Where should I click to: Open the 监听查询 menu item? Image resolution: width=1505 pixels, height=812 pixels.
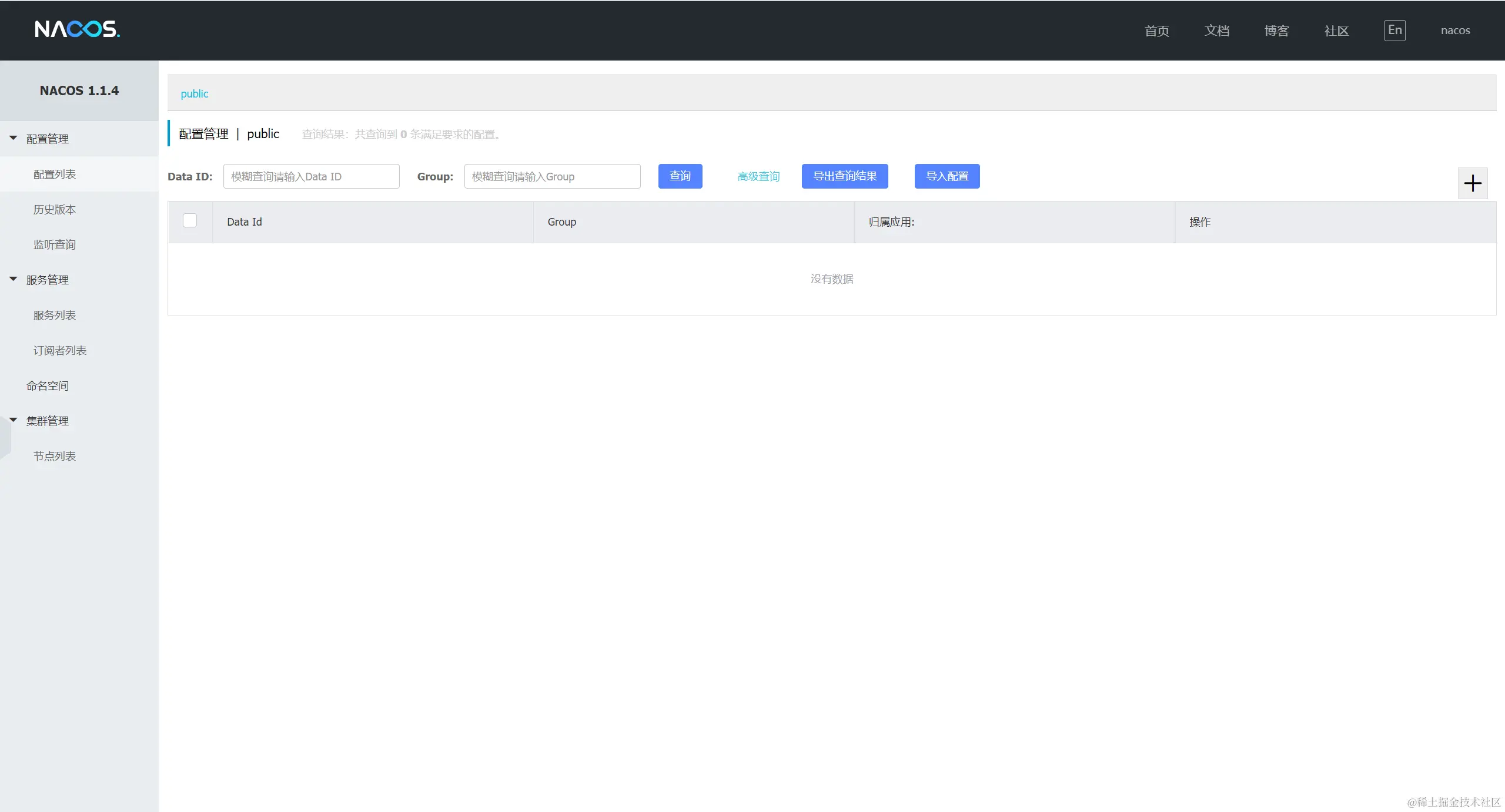coord(55,244)
